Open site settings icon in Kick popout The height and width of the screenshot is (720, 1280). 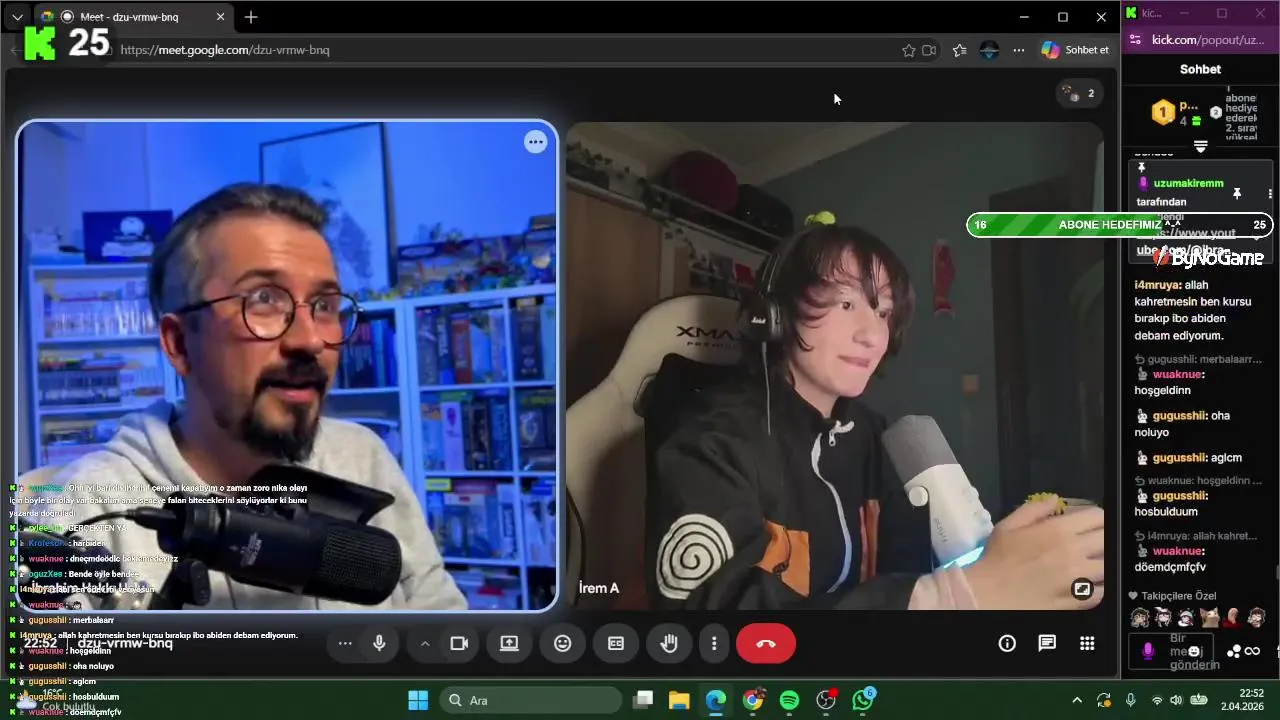[x=1135, y=40]
